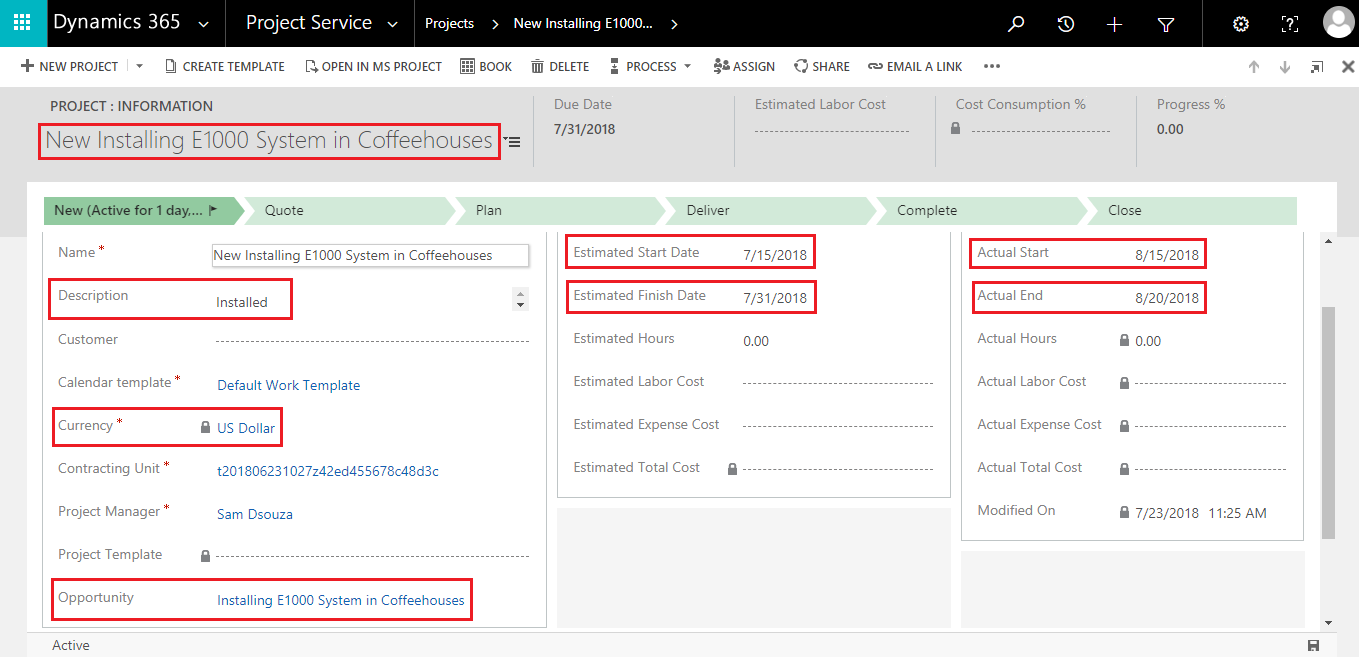Click the lock icon beside Modified On
Image resolution: width=1359 pixels, height=657 pixels.
pyautogui.click(x=1124, y=512)
